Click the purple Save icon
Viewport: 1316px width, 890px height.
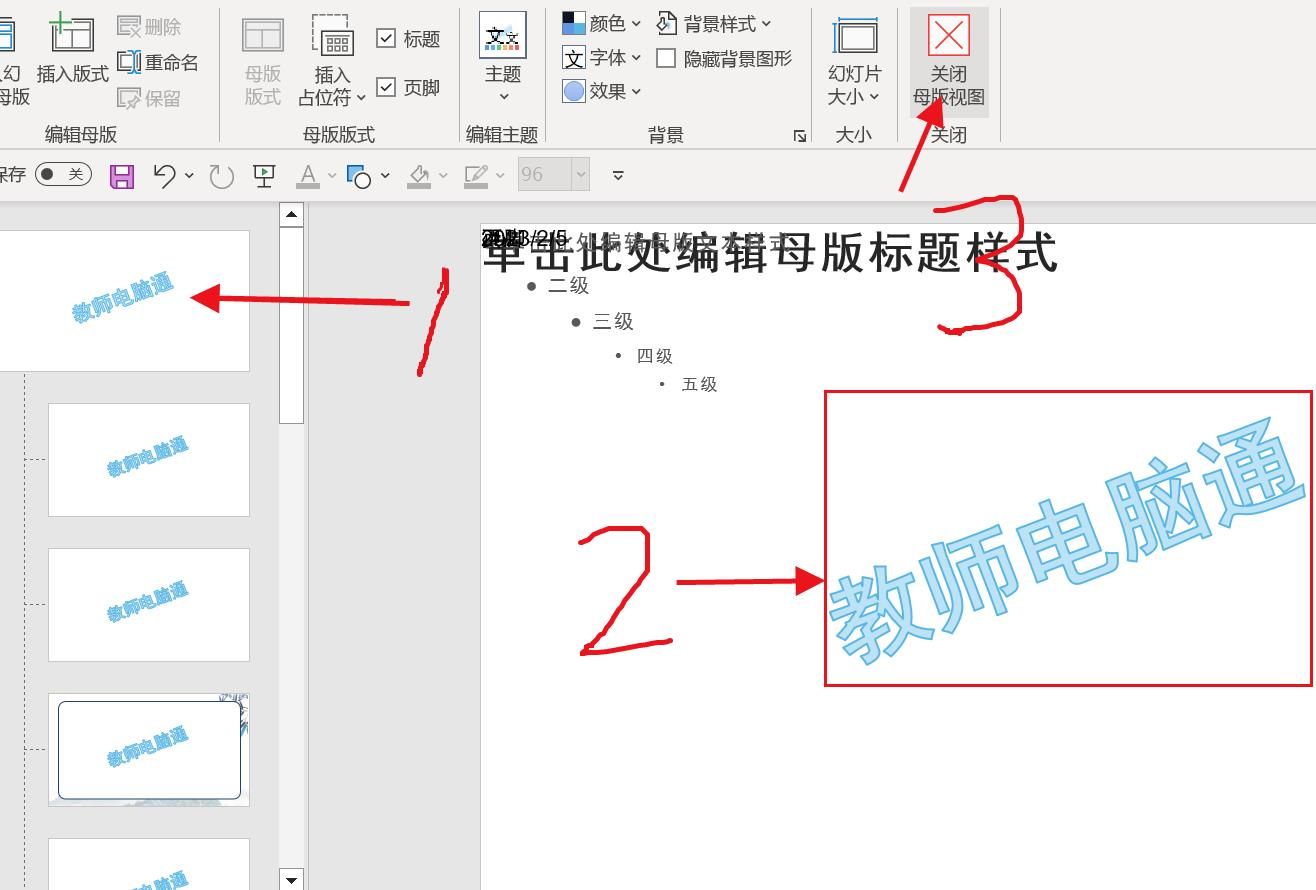[122, 176]
